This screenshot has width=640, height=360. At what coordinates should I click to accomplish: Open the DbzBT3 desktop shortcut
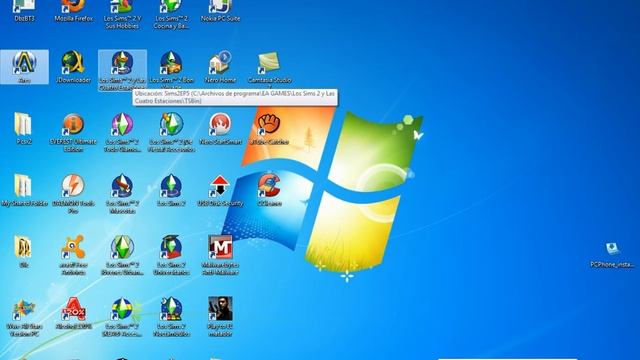[24, 10]
